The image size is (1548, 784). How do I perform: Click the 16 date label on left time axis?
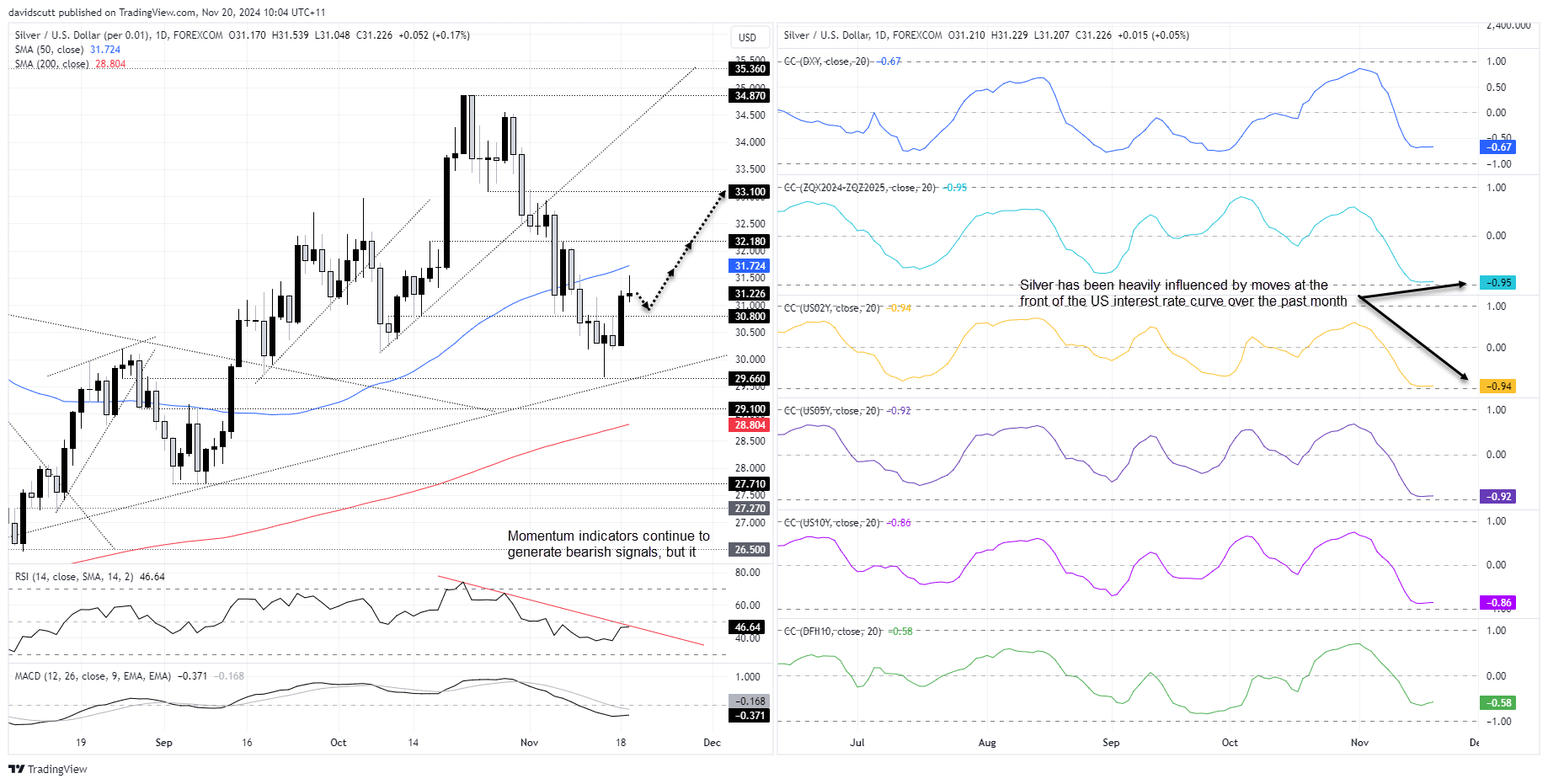[x=247, y=743]
